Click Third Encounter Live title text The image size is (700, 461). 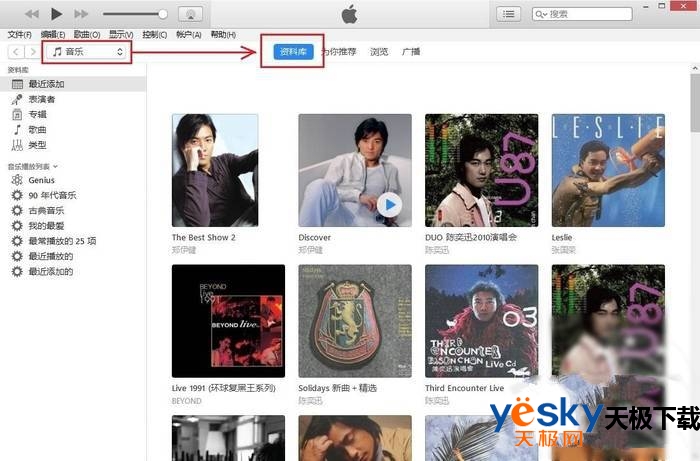point(464,388)
